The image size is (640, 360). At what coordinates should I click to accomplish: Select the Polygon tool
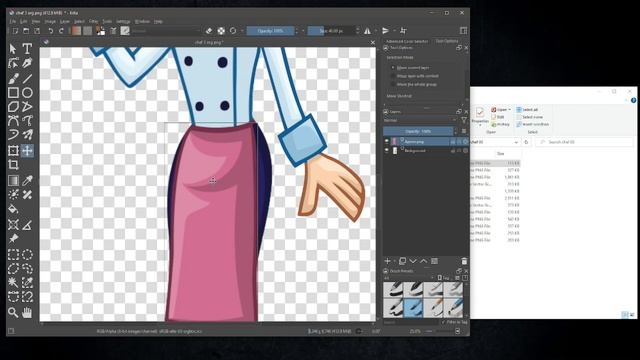[13, 107]
